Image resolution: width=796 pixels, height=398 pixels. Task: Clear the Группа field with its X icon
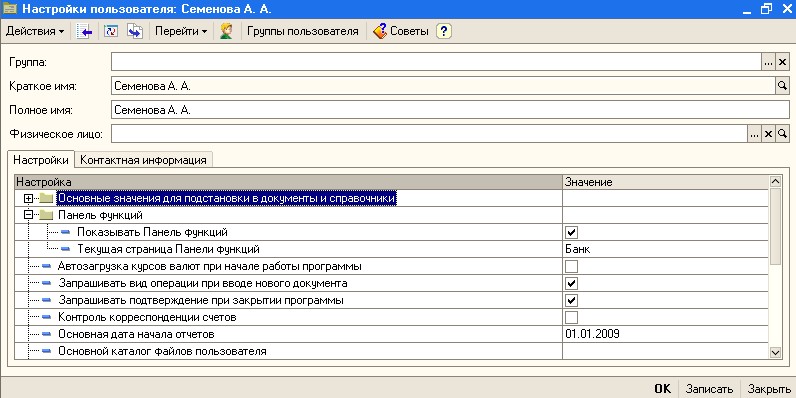(782, 62)
